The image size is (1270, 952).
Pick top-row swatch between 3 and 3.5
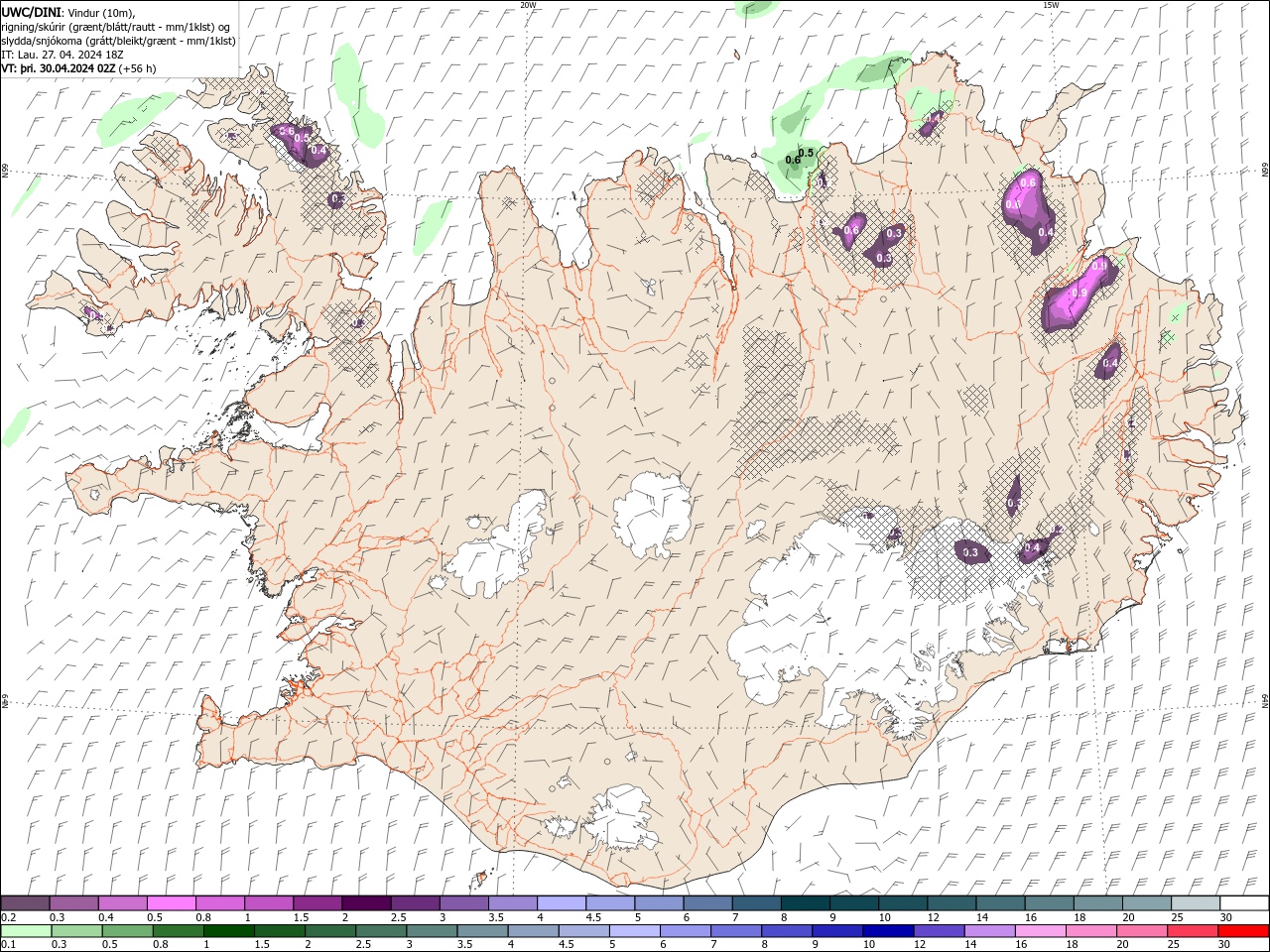click(463, 903)
